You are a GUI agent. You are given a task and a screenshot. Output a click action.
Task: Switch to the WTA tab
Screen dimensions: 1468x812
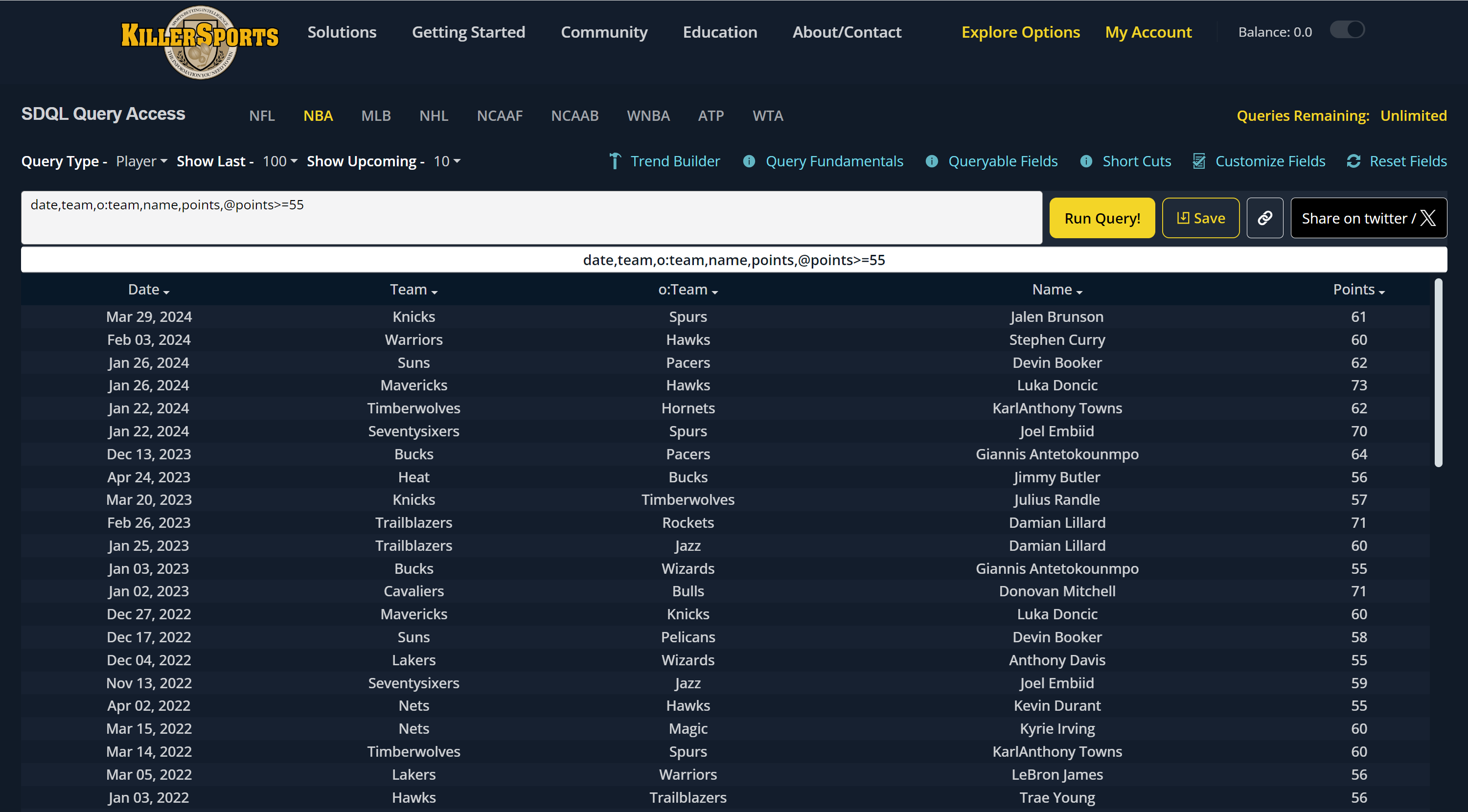768,115
